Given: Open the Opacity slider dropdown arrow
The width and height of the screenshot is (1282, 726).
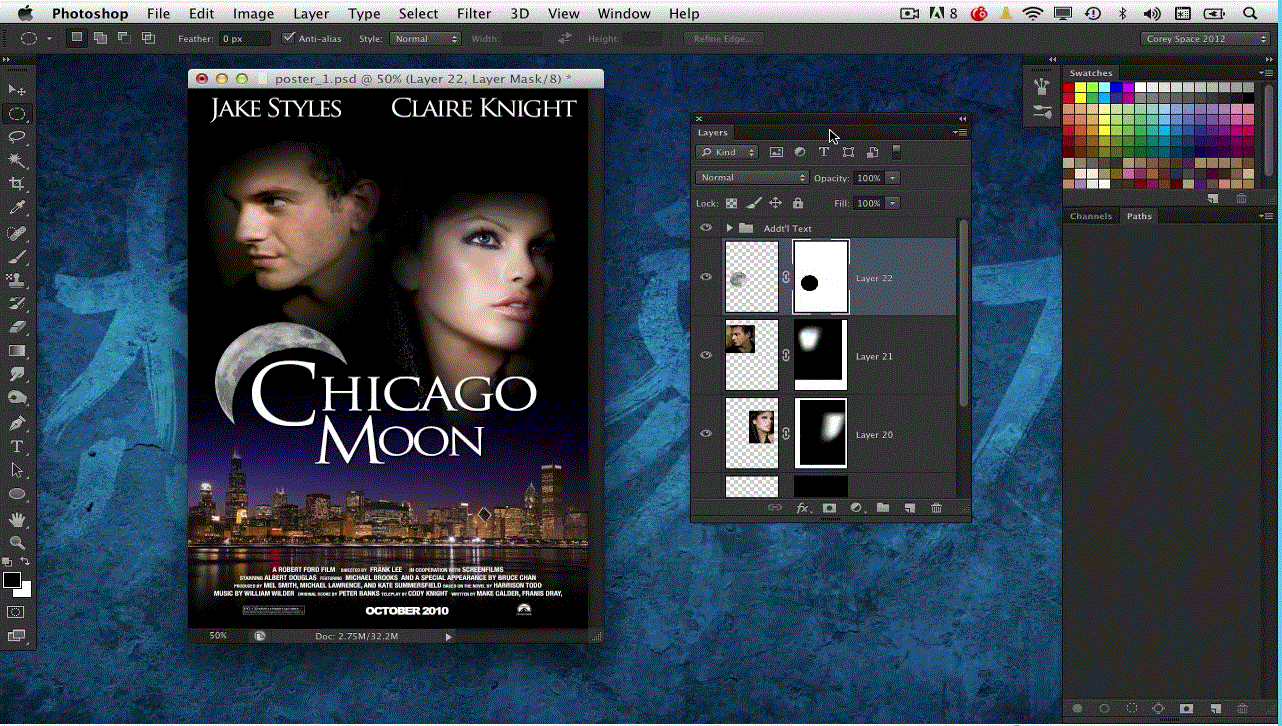Looking at the screenshot, I should [x=892, y=178].
